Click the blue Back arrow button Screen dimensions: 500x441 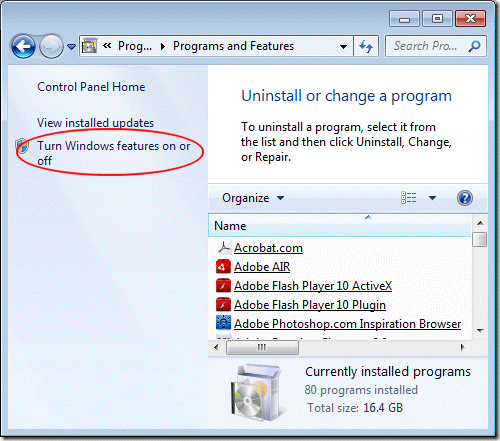pos(23,46)
